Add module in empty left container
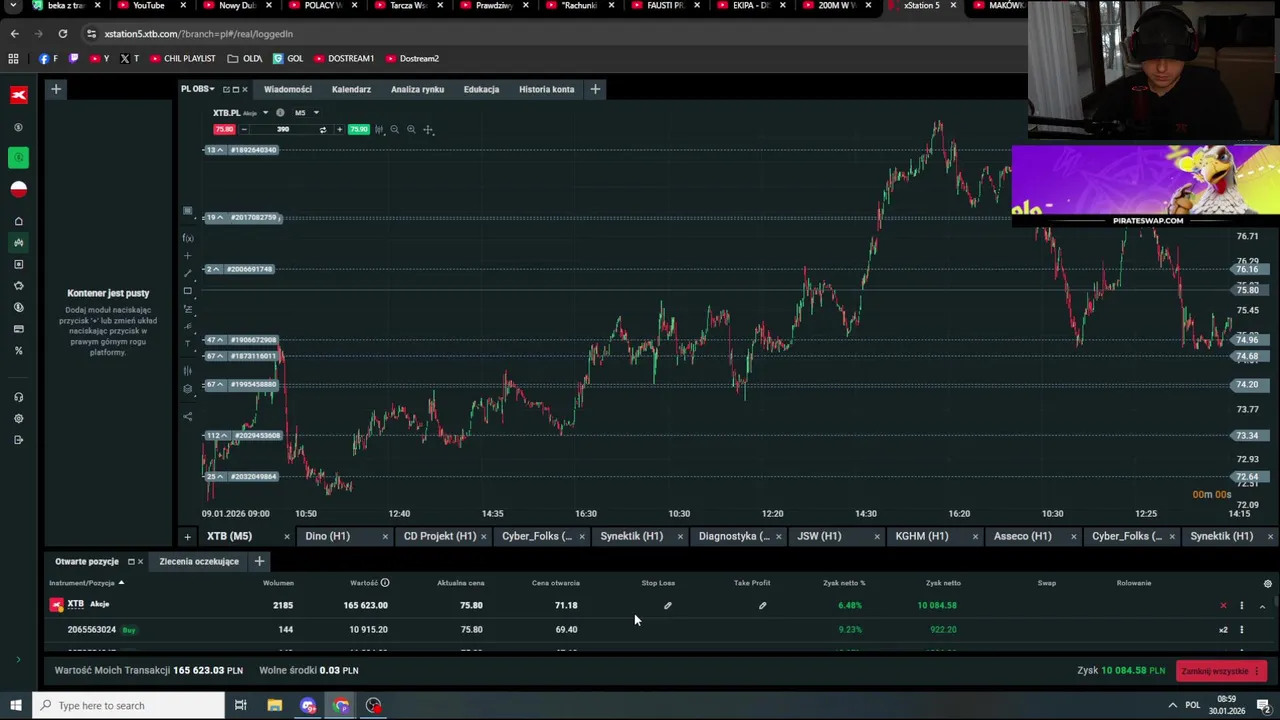Viewport: 1280px width, 720px height. pos(56,90)
